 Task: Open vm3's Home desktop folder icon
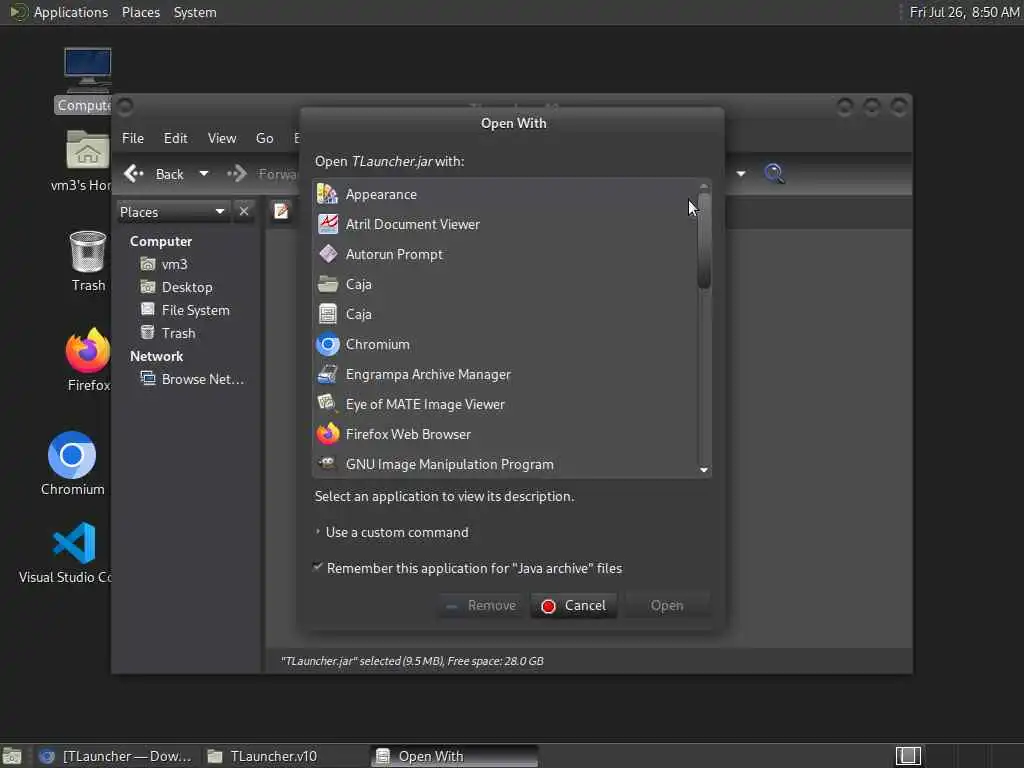(88, 150)
